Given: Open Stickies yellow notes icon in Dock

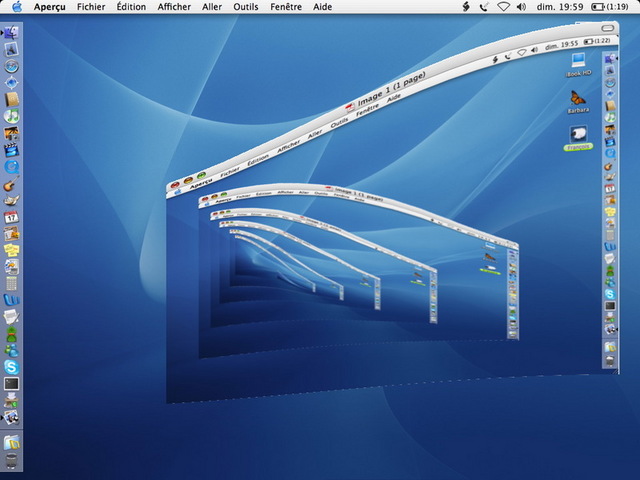Looking at the screenshot, I should coord(11,250).
